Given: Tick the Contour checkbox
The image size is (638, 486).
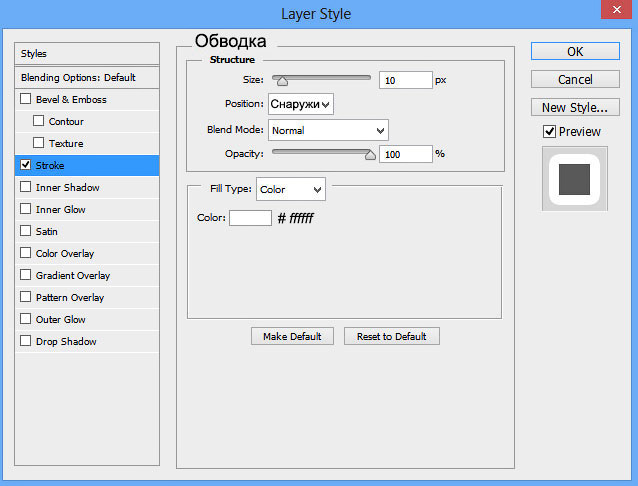Looking at the screenshot, I should point(38,121).
